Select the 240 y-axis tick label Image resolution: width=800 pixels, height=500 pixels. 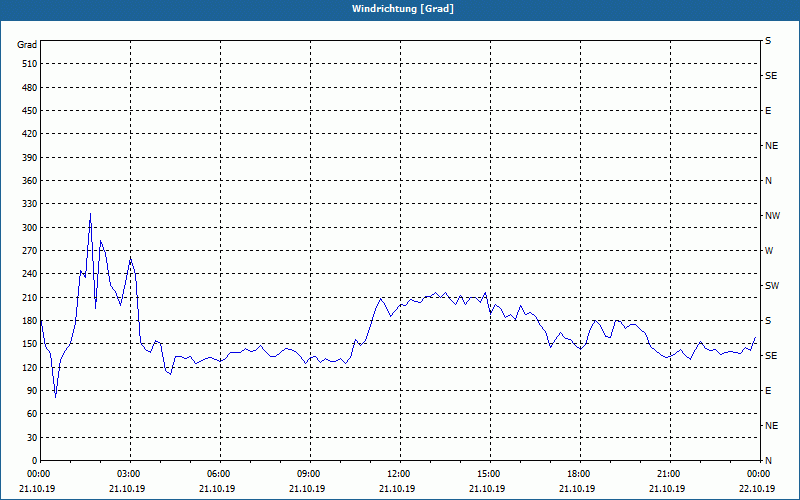point(30,274)
